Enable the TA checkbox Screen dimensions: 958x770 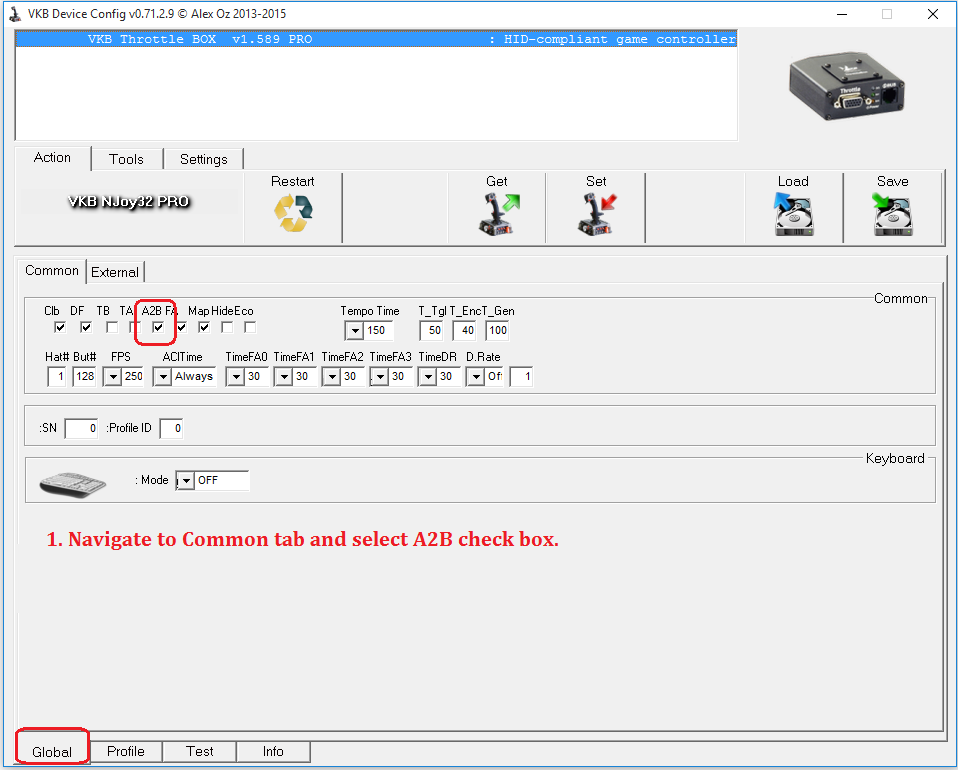pos(134,328)
